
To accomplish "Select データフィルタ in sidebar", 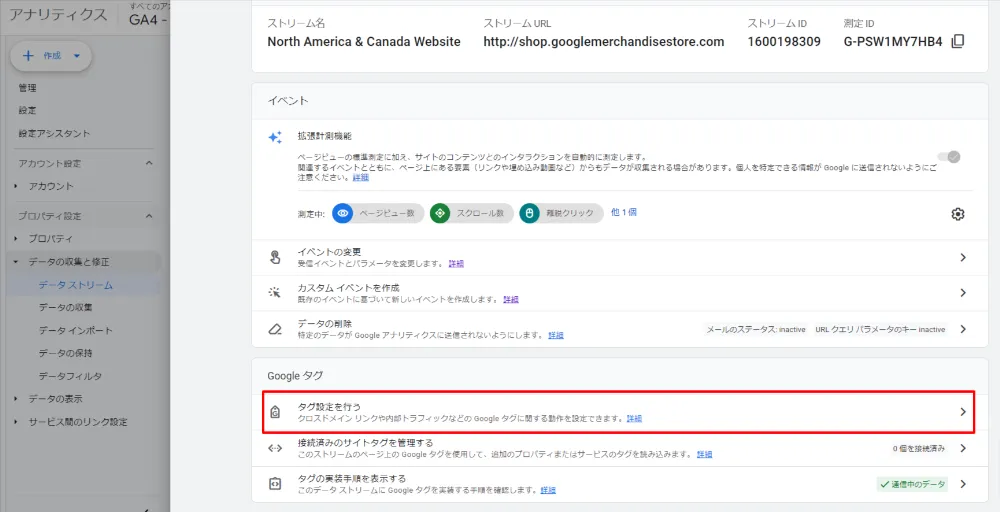I will [70, 376].
